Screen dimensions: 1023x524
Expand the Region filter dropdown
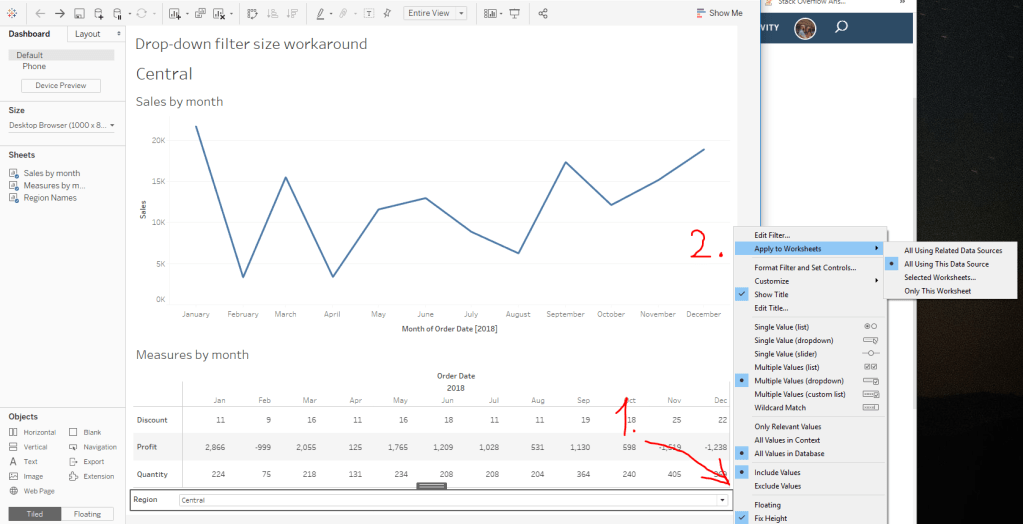(x=722, y=499)
